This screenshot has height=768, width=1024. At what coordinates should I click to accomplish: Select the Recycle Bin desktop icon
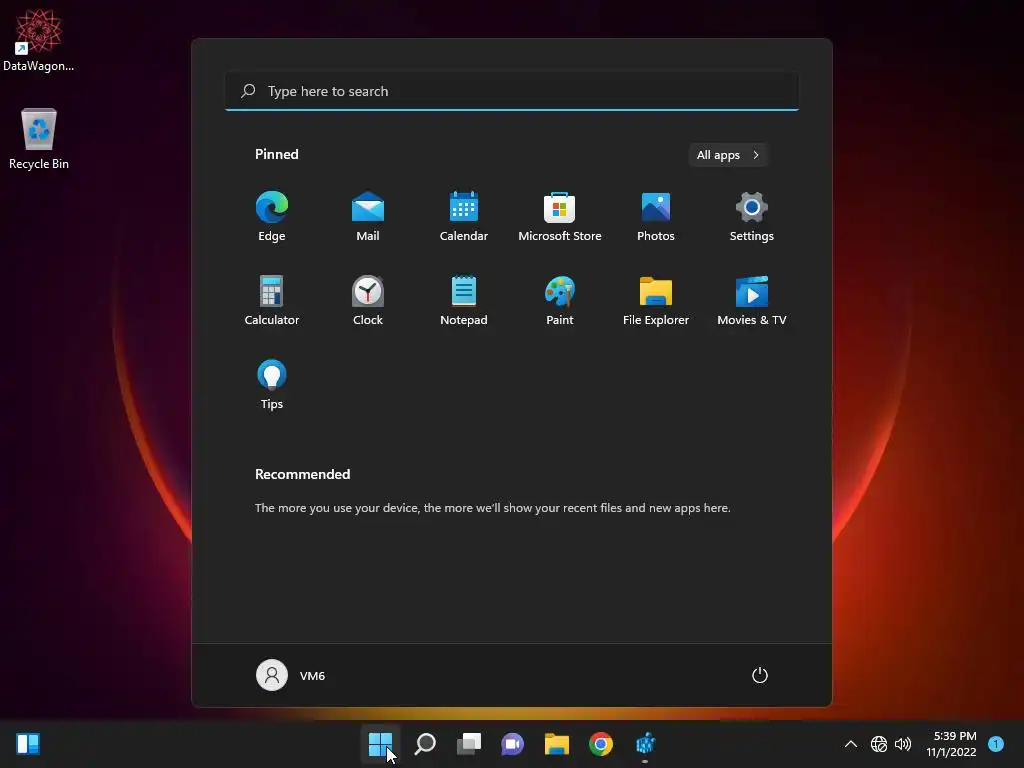click(39, 138)
